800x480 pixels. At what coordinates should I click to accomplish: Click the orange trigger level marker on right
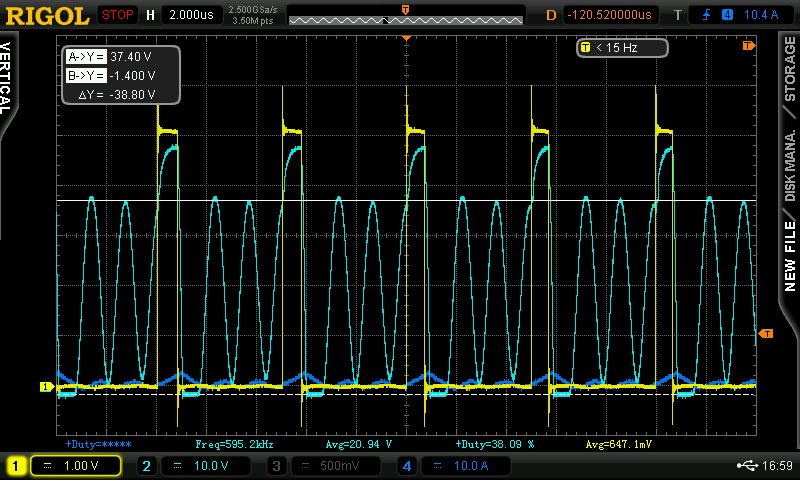(766, 333)
